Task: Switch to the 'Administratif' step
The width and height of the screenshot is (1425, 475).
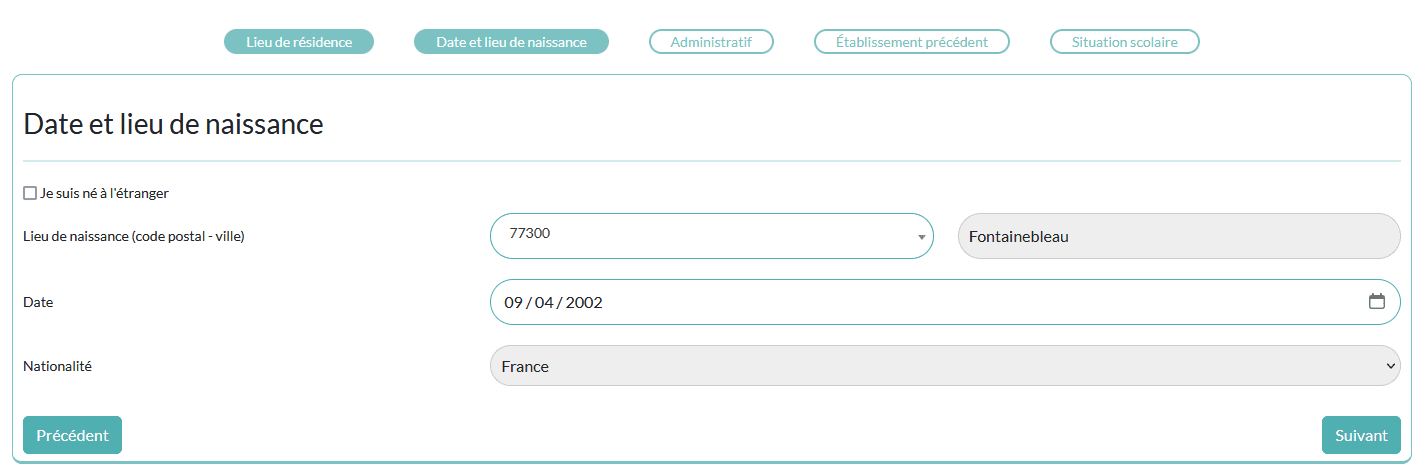Action: pos(711,42)
